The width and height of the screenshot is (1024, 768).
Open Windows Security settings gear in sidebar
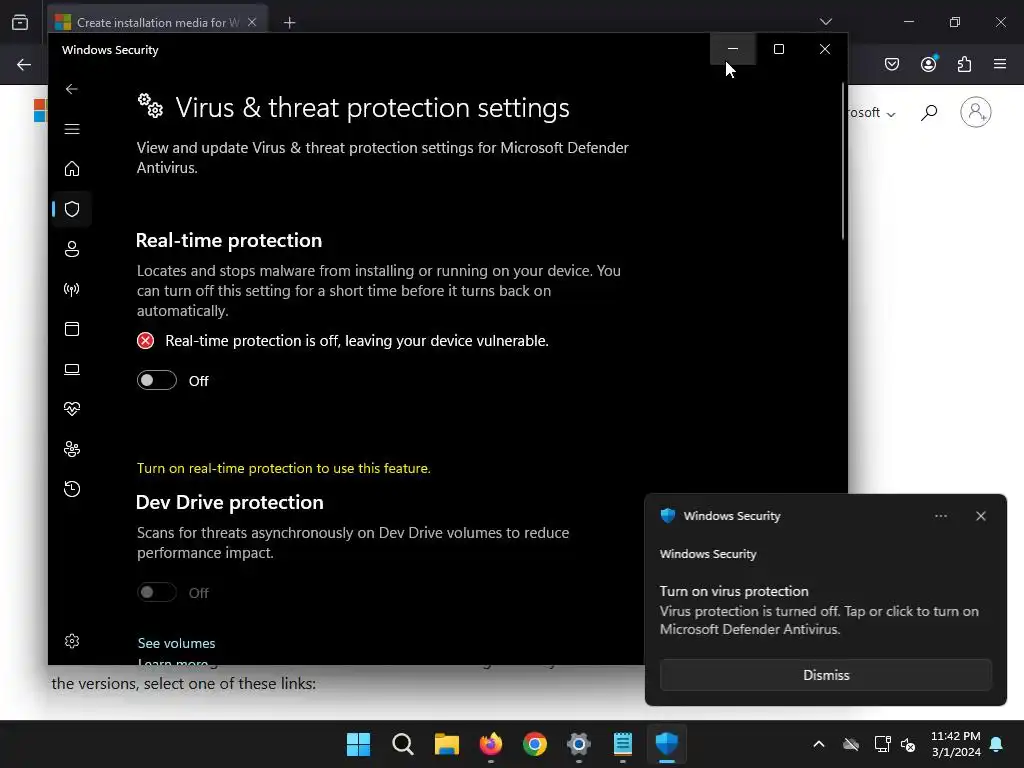(x=72, y=641)
